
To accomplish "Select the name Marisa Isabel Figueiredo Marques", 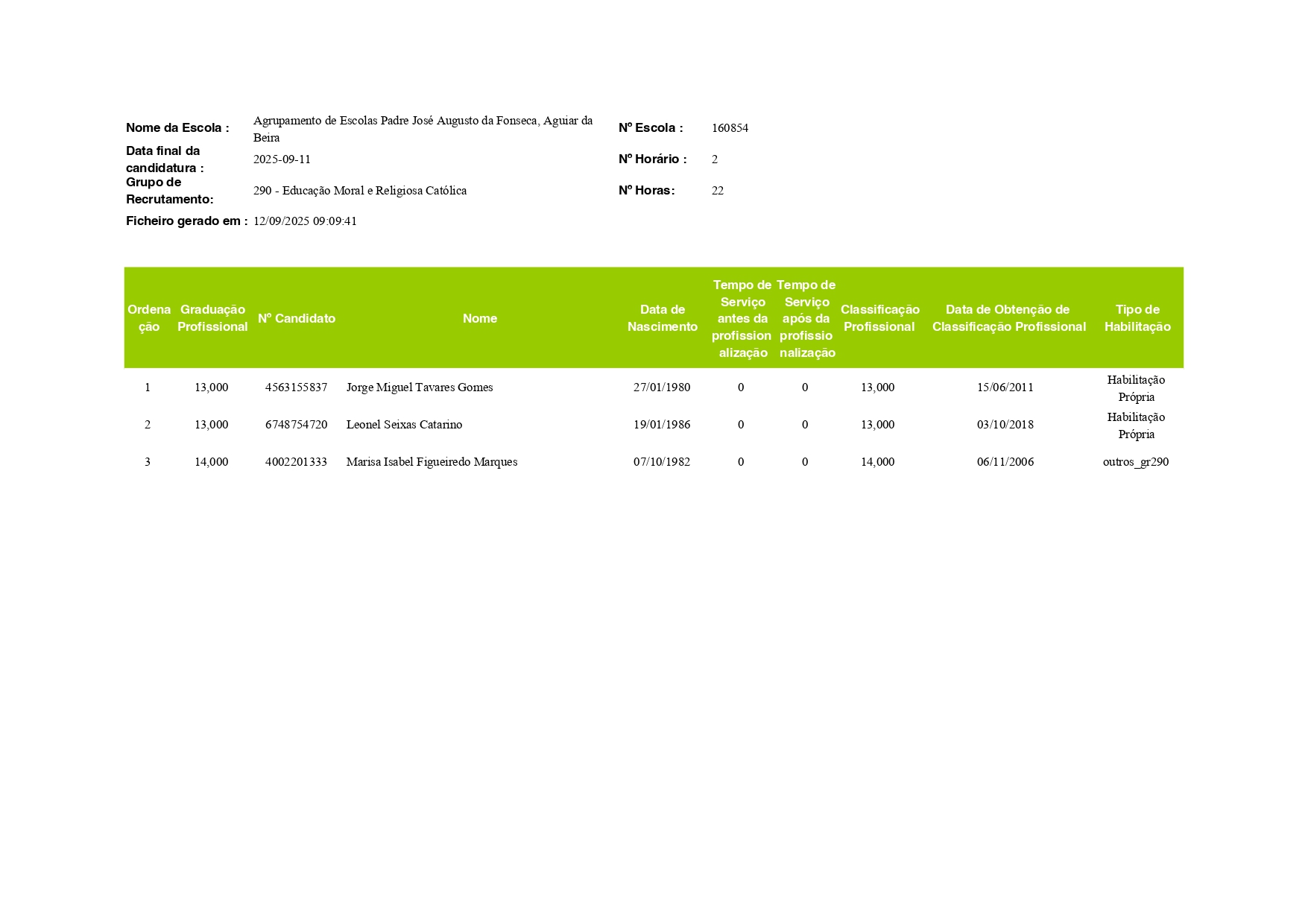I will click(432, 462).
